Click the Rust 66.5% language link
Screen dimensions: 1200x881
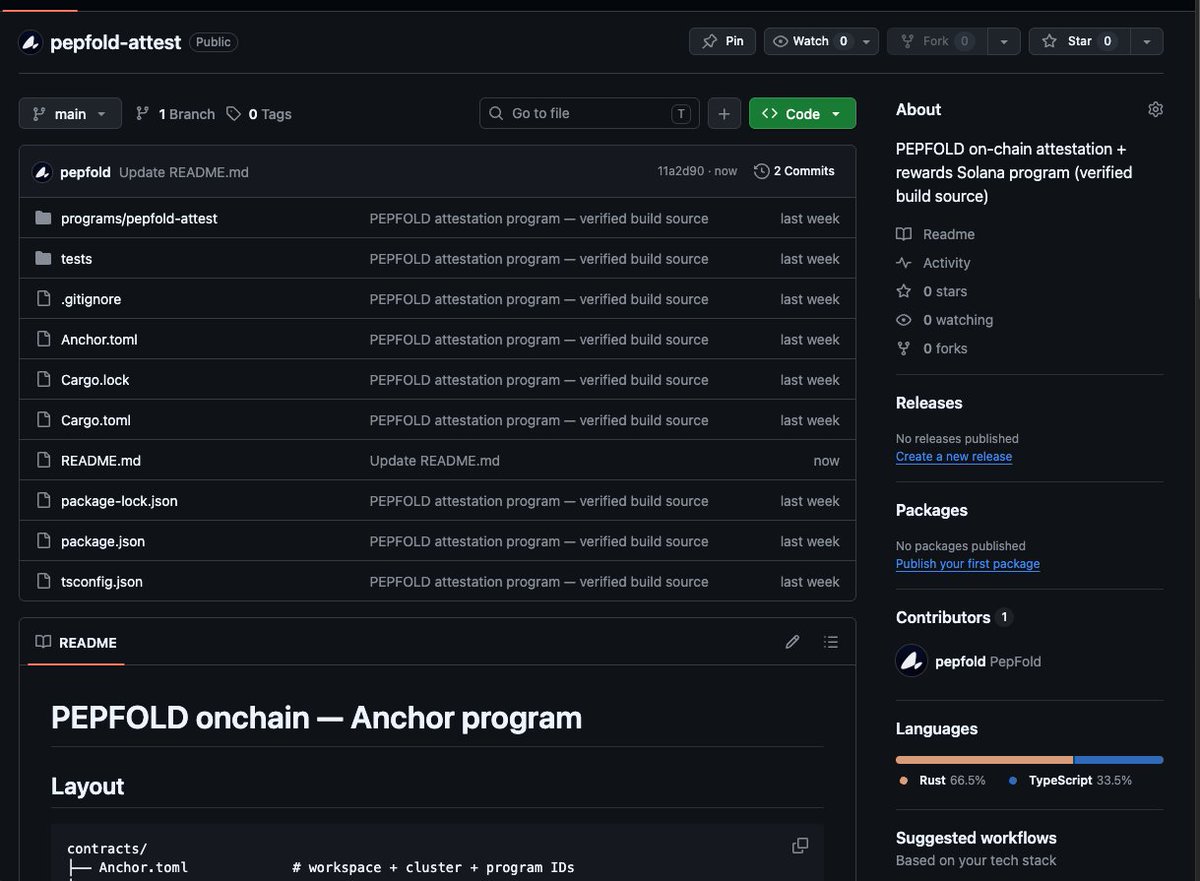942,780
